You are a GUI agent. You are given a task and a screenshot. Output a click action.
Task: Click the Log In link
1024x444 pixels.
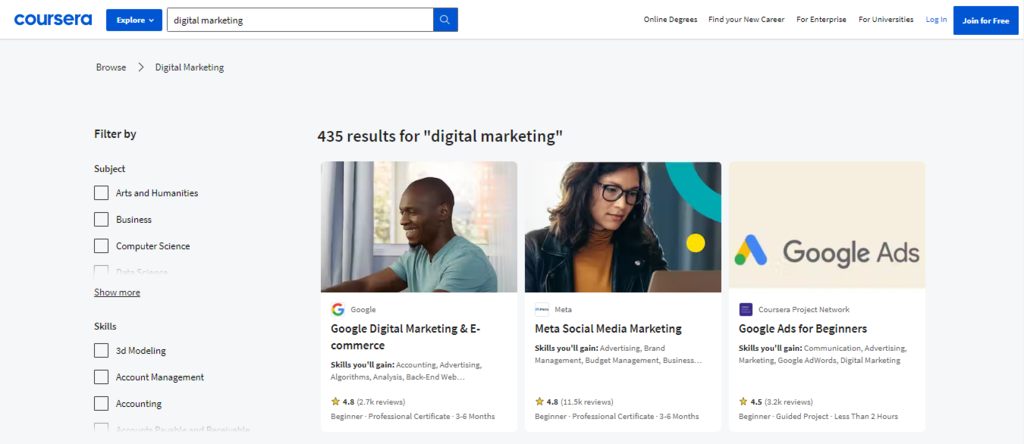click(x=936, y=20)
